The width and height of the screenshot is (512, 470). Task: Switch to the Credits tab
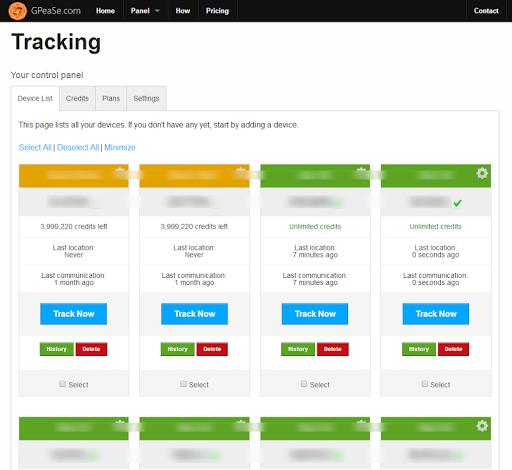[x=77, y=98]
